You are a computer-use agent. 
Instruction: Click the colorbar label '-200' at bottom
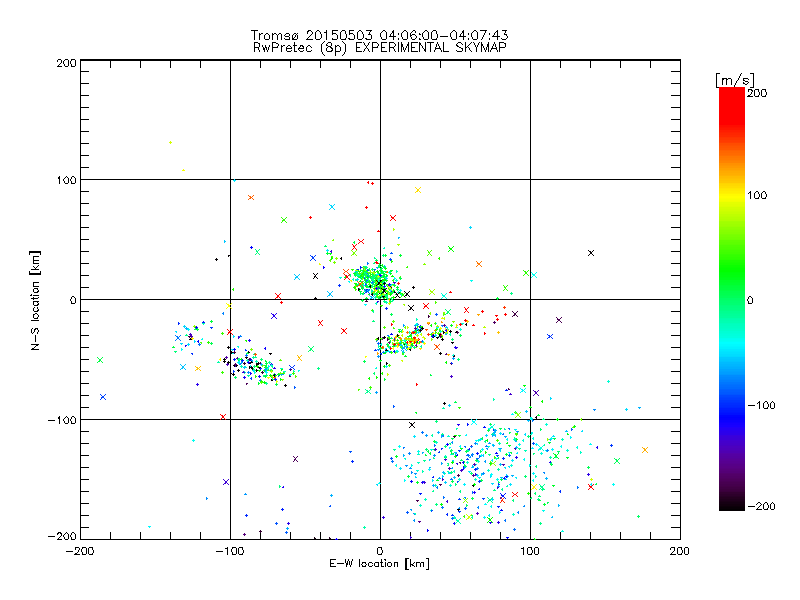761,506
